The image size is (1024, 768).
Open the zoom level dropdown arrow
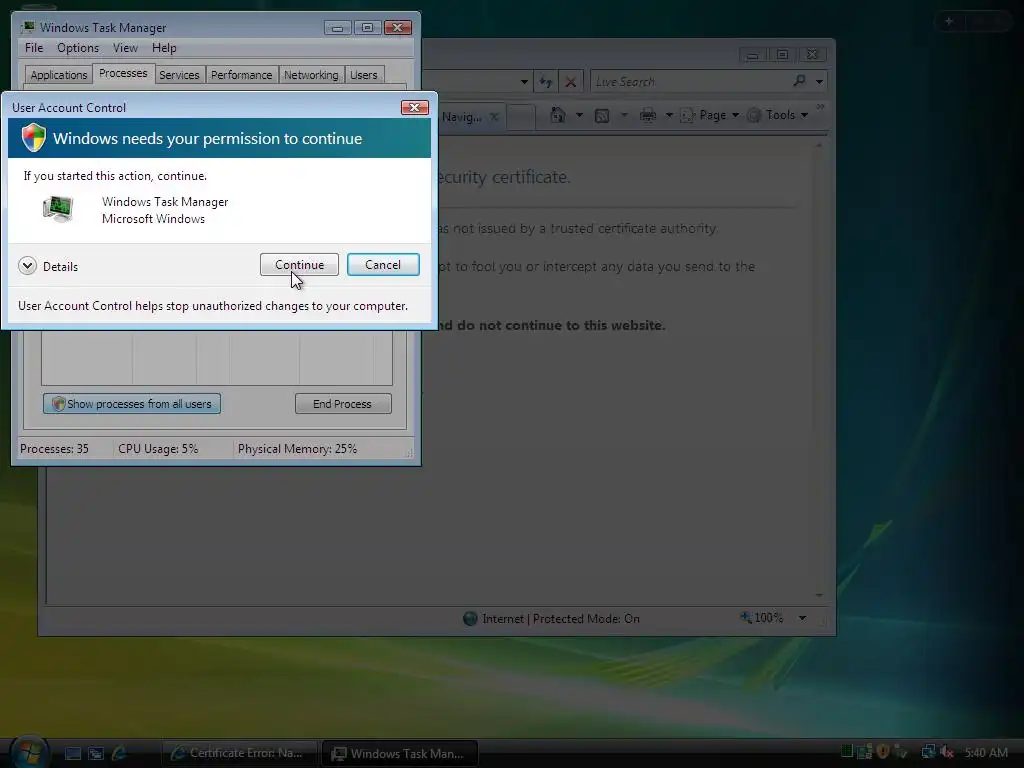(802, 618)
